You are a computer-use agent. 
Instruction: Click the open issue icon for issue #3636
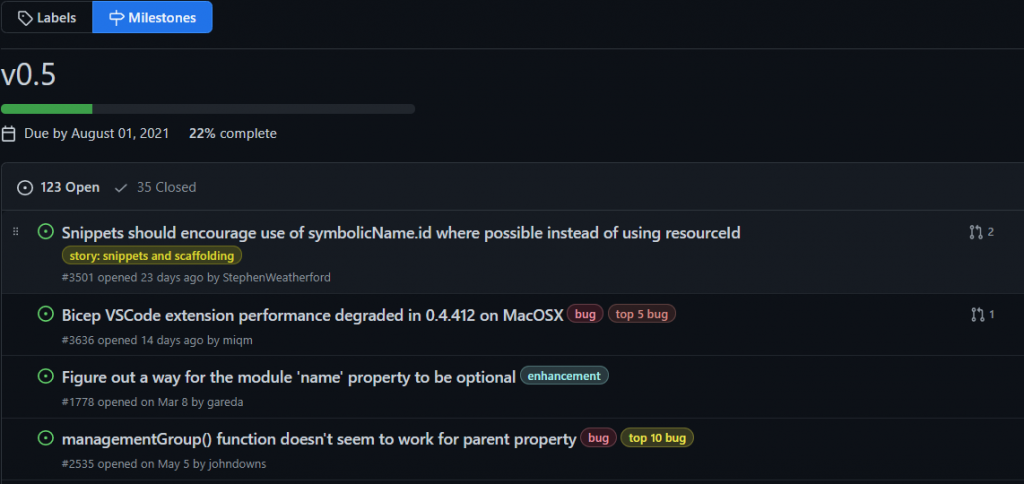click(x=45, y=314)
